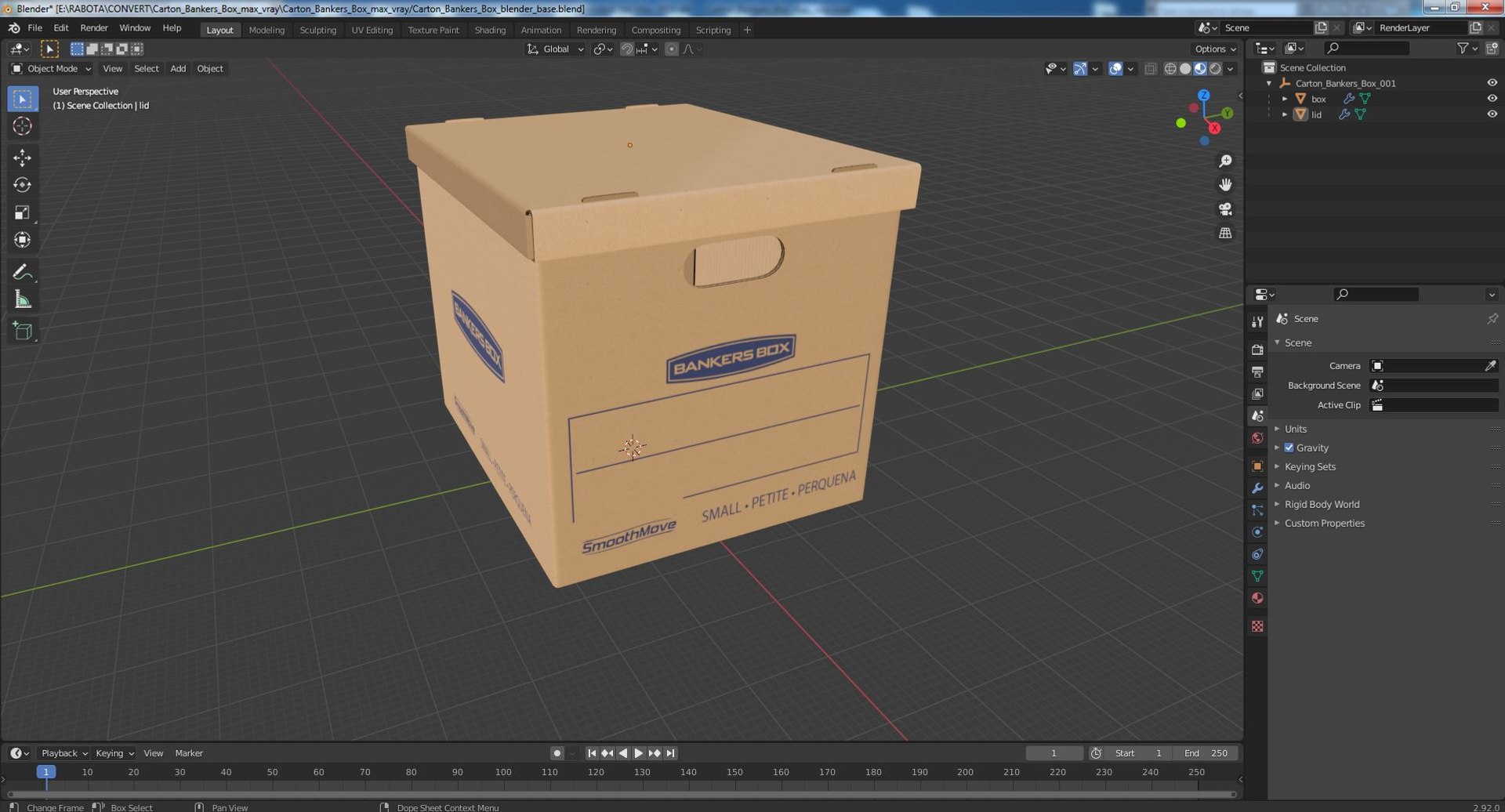Select the Measure tool

(x=22, y=299)
